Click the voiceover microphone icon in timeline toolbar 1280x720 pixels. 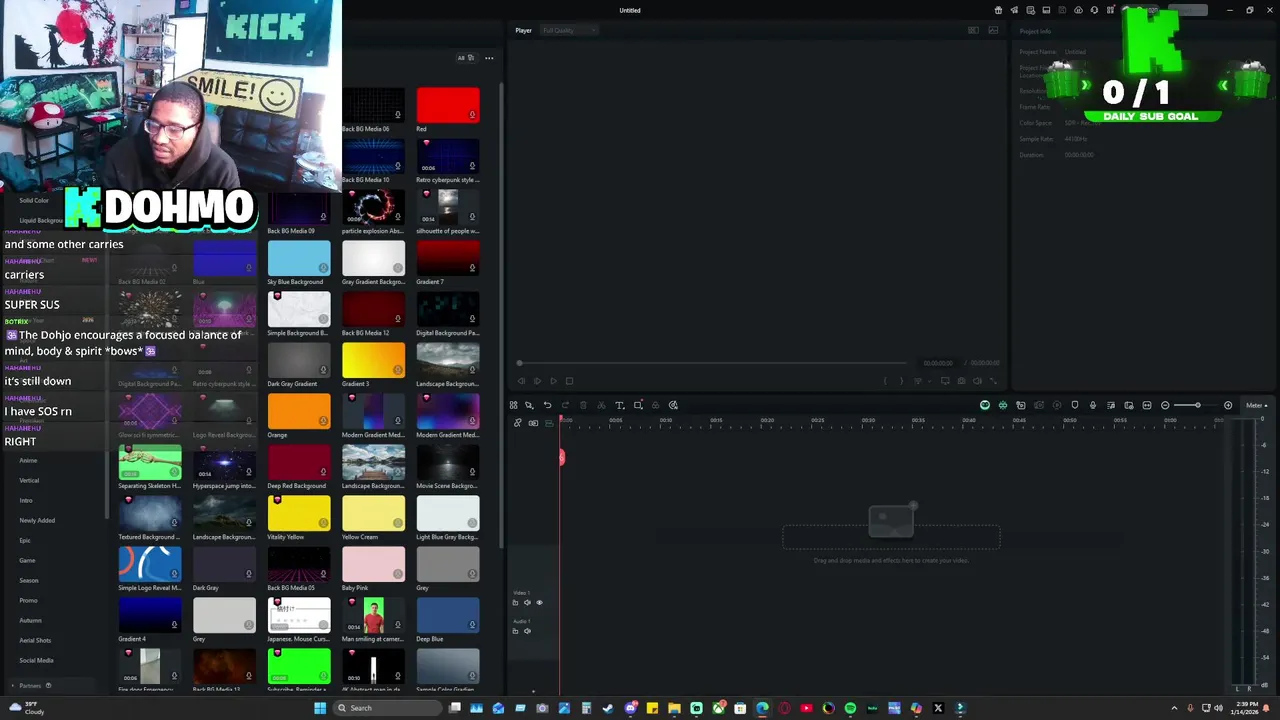[x=1093, y=405]
